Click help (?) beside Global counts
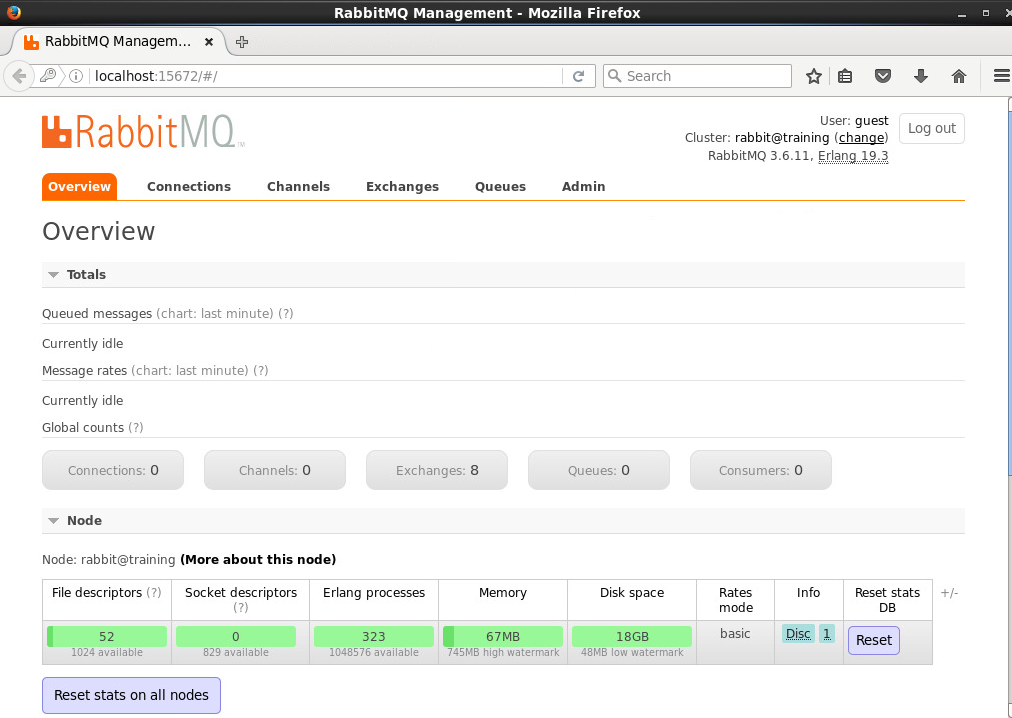This screenshot has width=1012, height=718. (136, 427)
